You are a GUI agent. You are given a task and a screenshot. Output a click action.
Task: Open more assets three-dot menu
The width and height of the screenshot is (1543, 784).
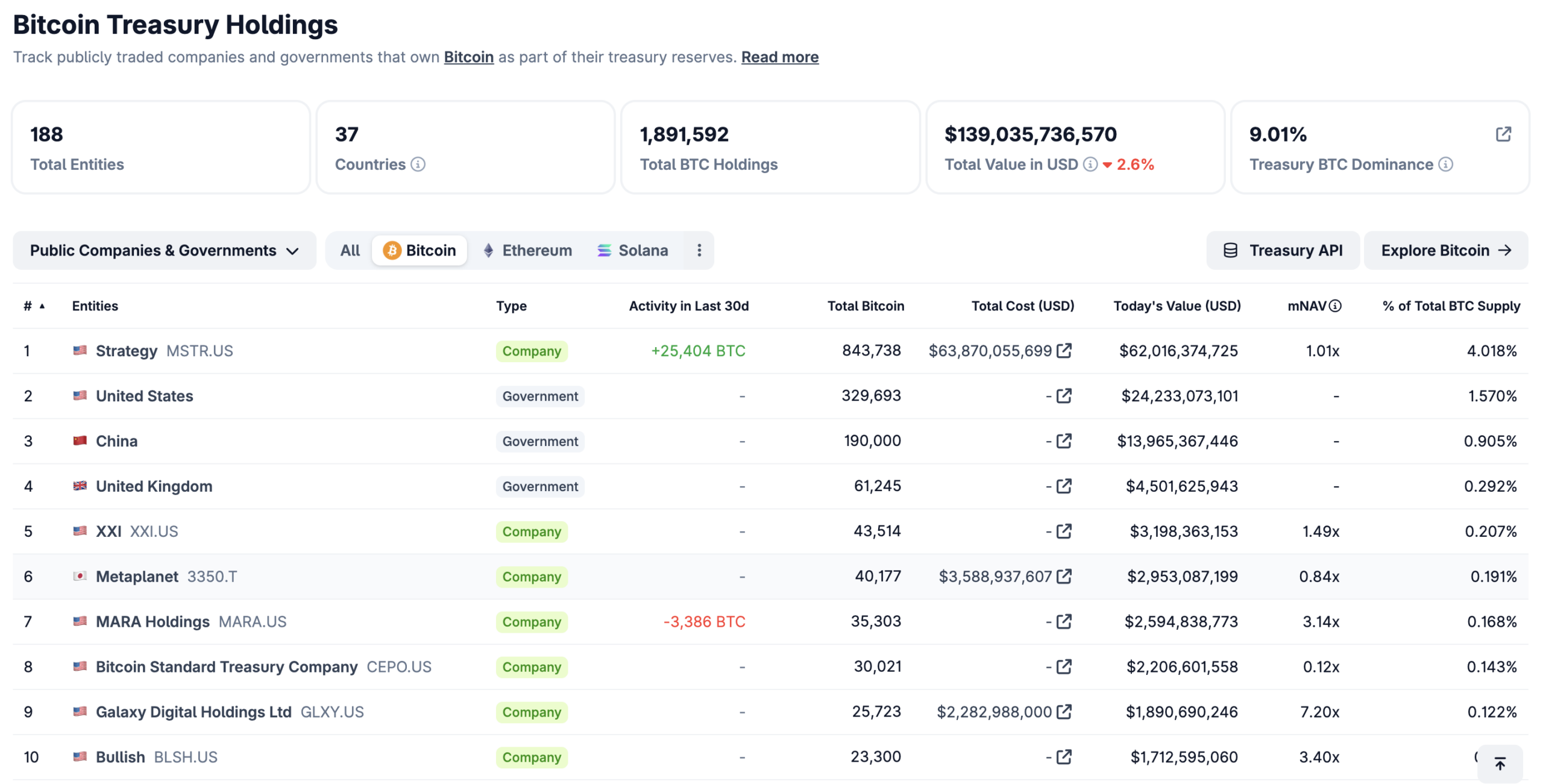click(699, 250)
